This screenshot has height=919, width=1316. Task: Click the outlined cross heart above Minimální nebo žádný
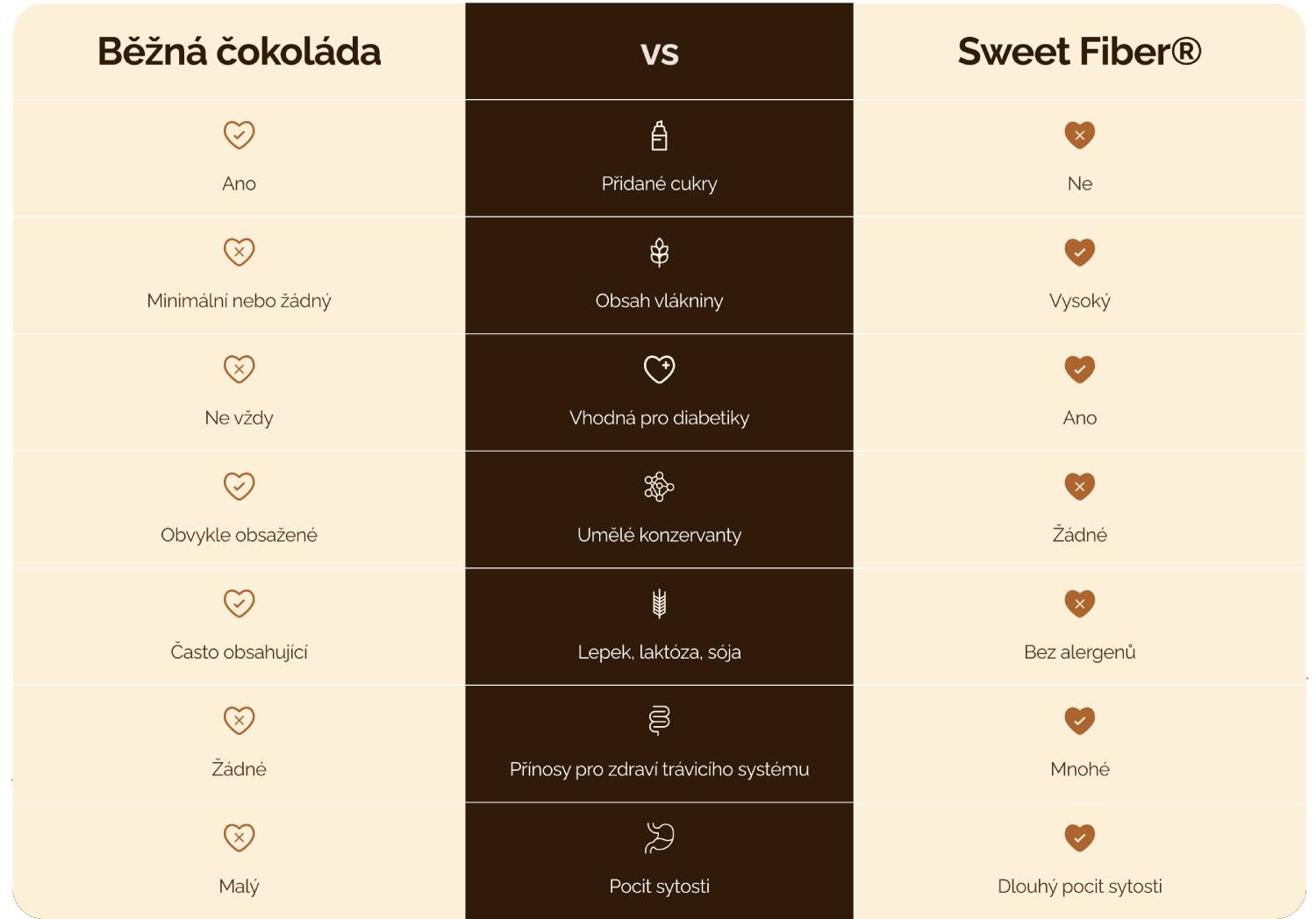click(x=239, y=253)
